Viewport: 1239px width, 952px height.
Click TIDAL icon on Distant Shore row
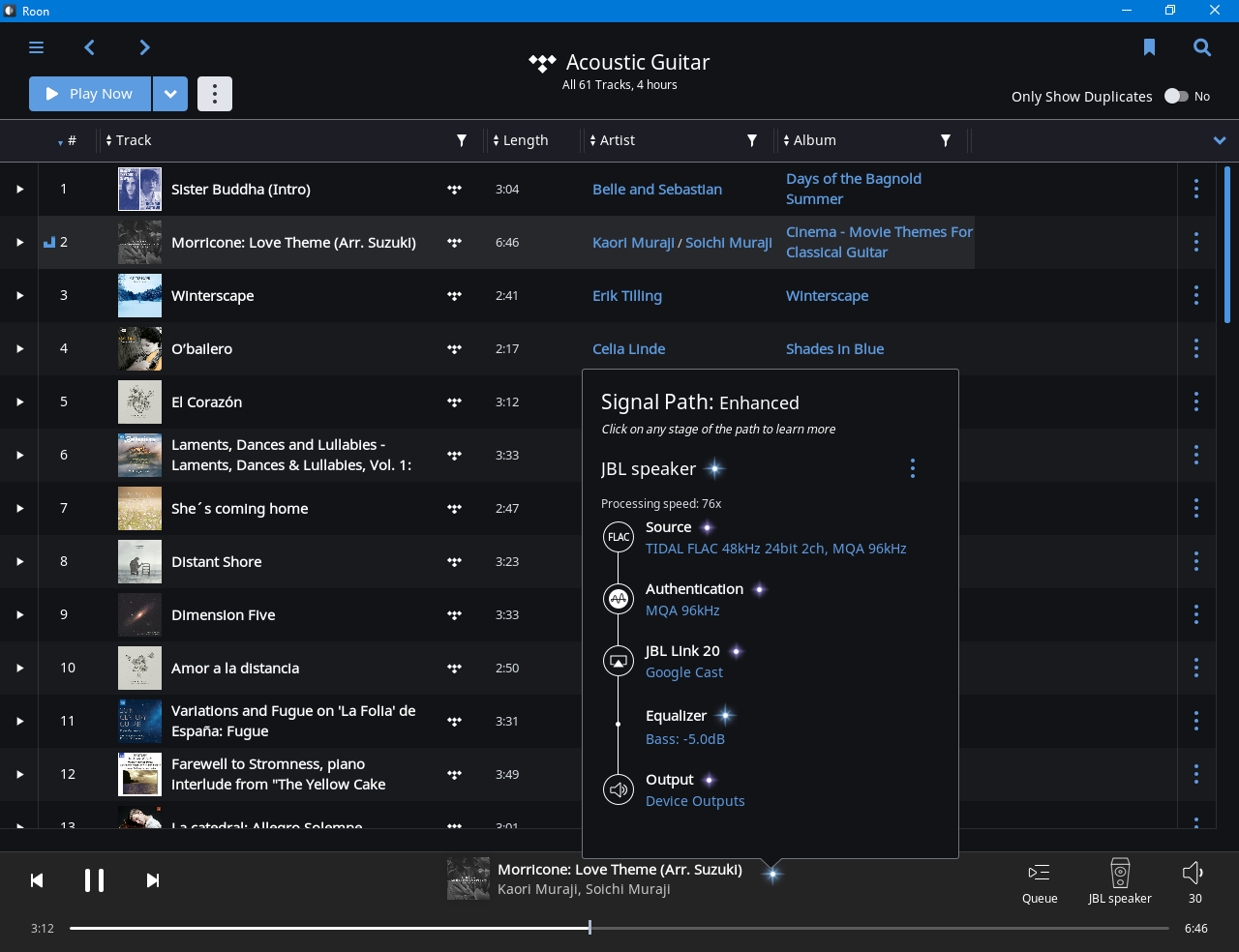454,561
